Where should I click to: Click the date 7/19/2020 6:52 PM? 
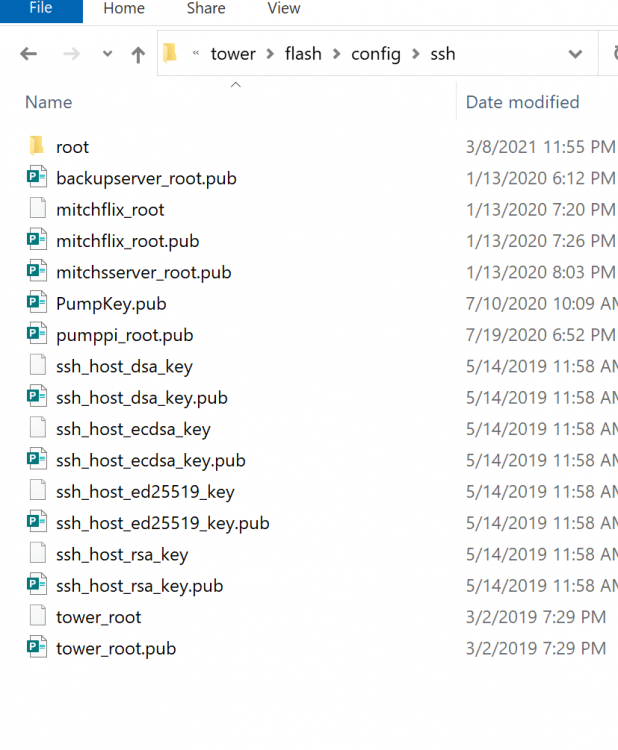point(541,335)
